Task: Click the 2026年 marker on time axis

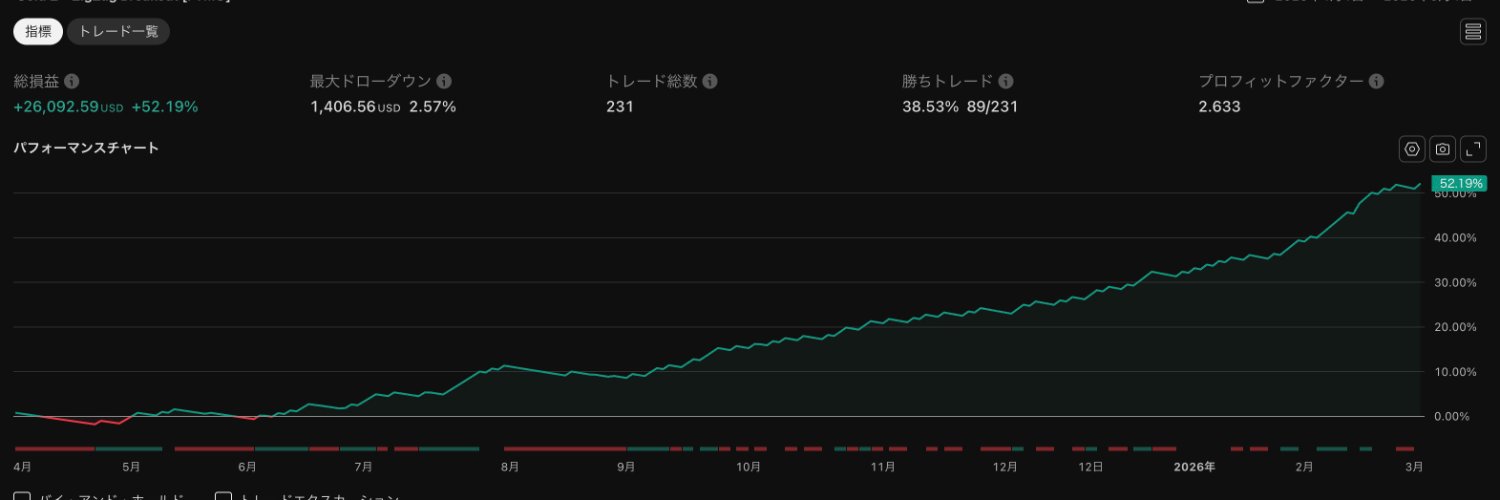Action: point(1195,467)
